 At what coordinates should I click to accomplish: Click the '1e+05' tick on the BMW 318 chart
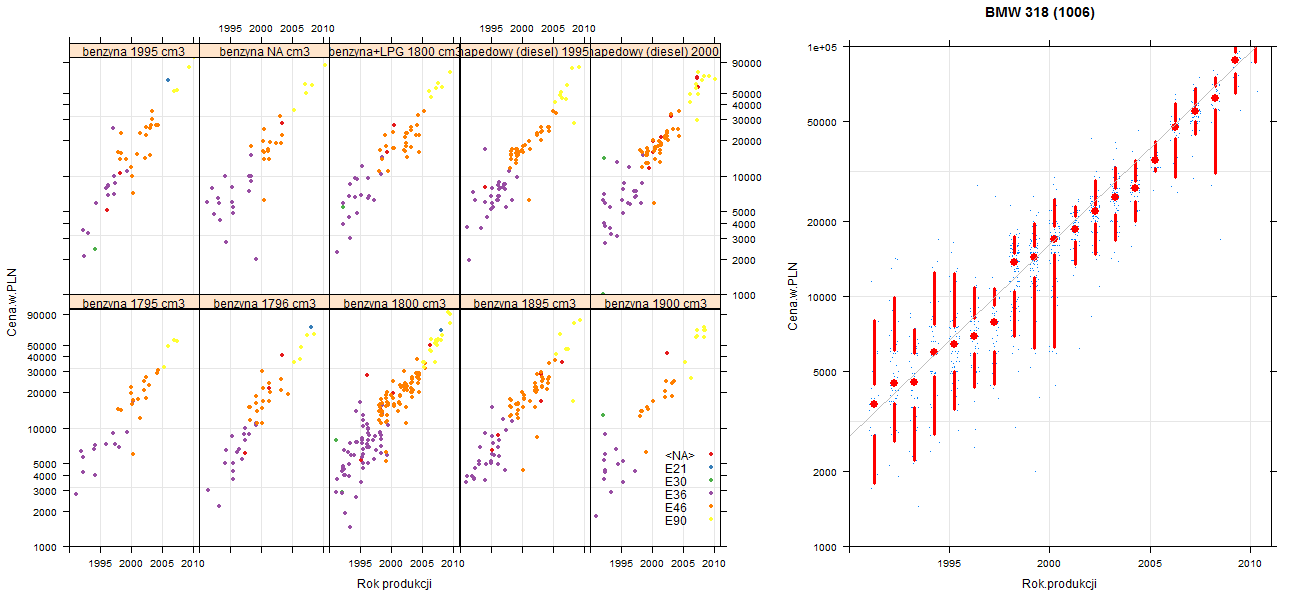click(x=822, y=47)
